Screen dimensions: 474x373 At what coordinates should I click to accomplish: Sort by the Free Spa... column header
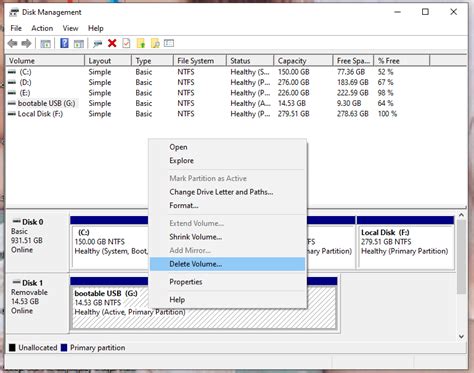point(353,61)
